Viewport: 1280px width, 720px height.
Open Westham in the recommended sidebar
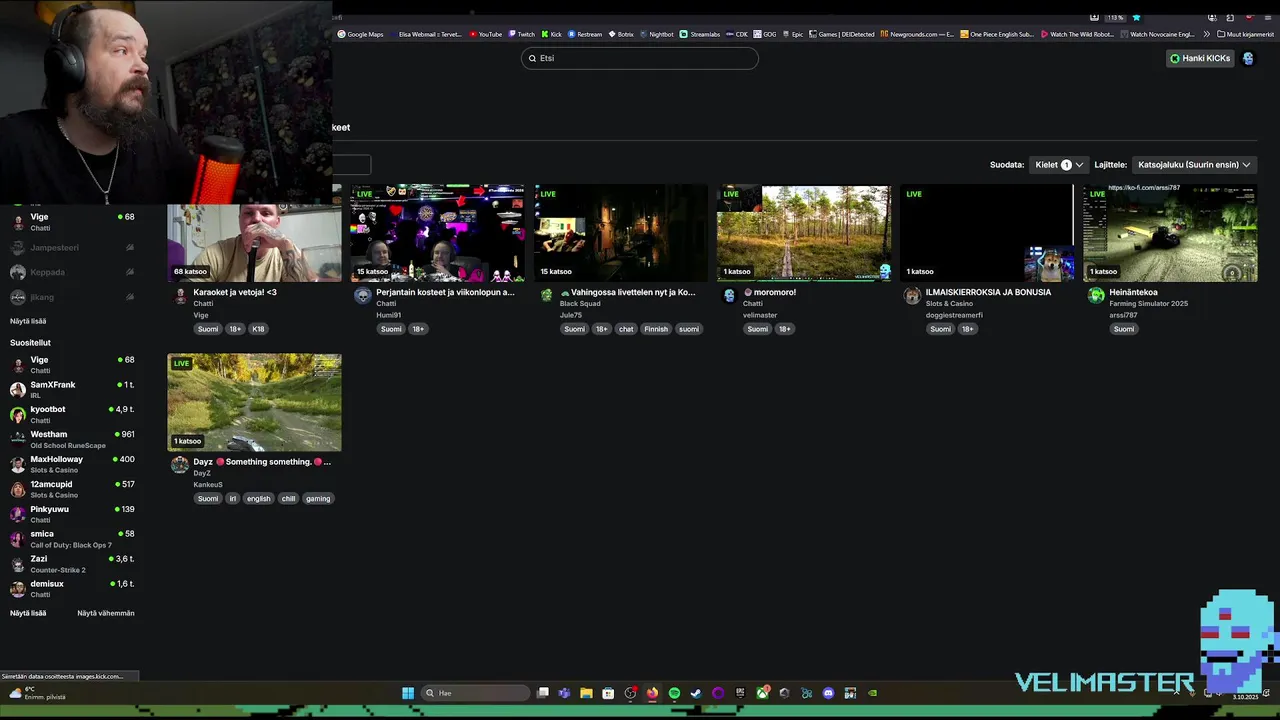coord(72,439)
